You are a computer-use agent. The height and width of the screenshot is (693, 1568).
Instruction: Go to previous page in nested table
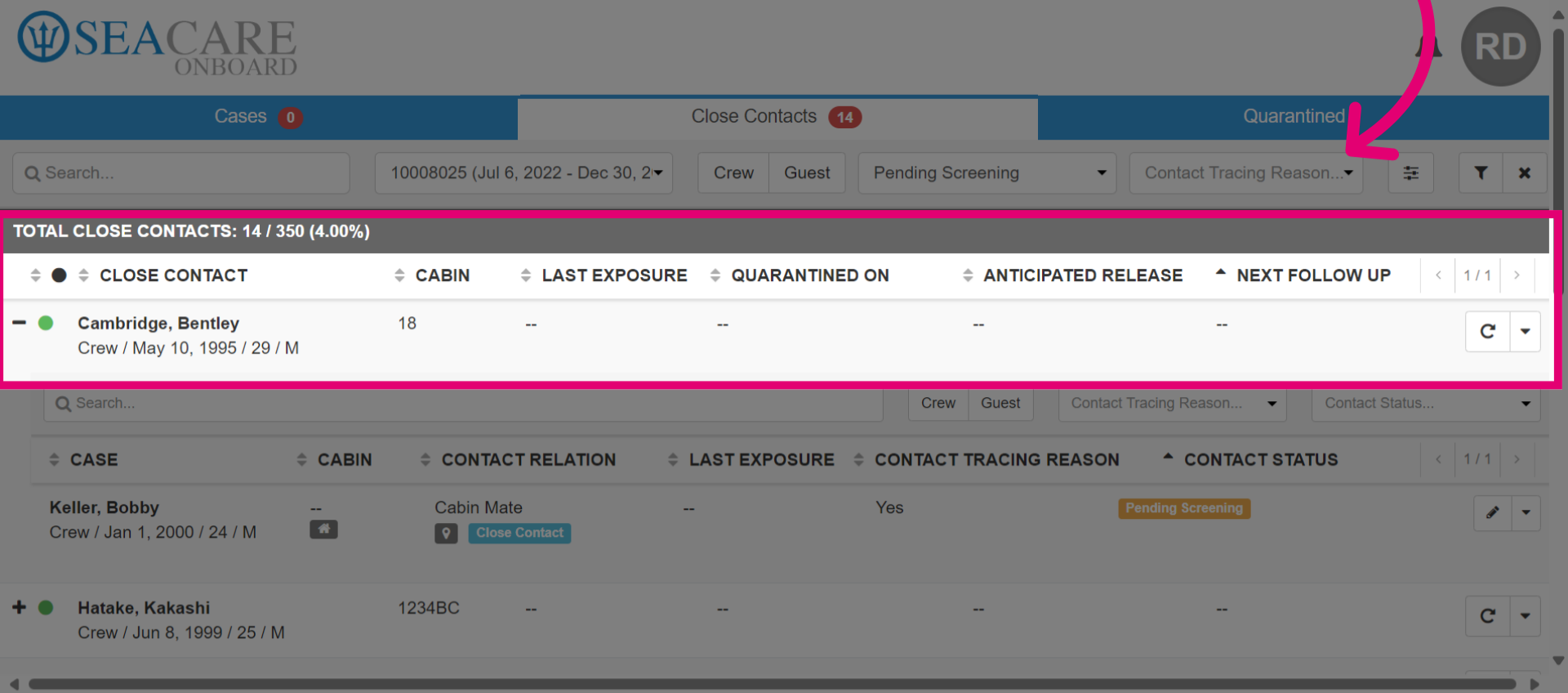tap(1438, 459)
